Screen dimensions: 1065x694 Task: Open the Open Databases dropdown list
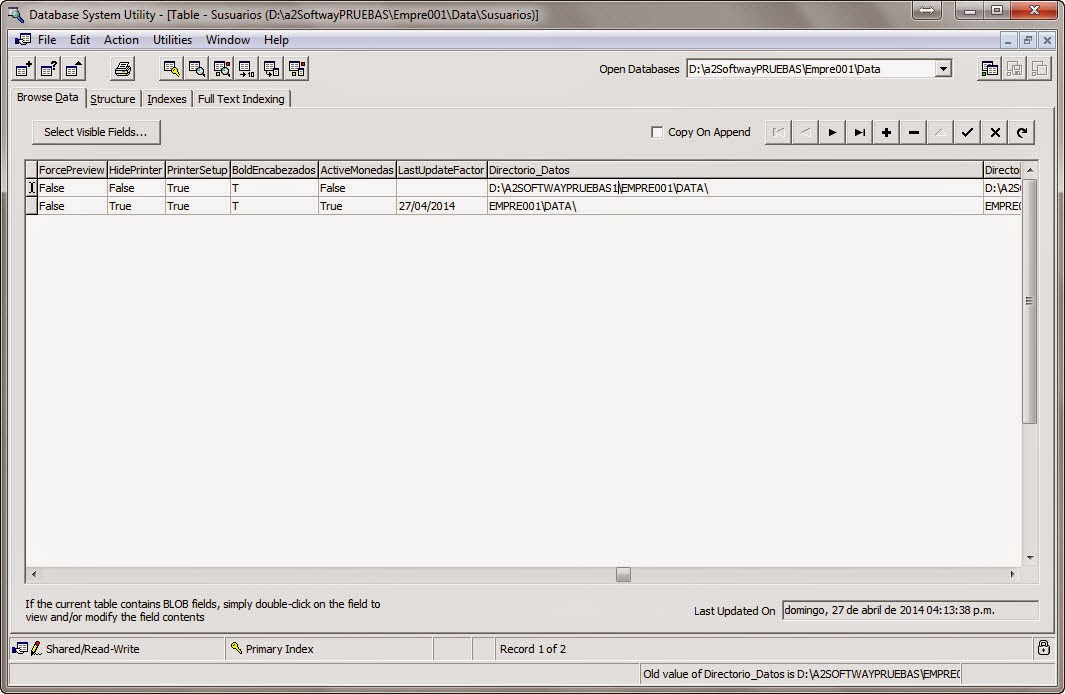(x=941, y=68)
